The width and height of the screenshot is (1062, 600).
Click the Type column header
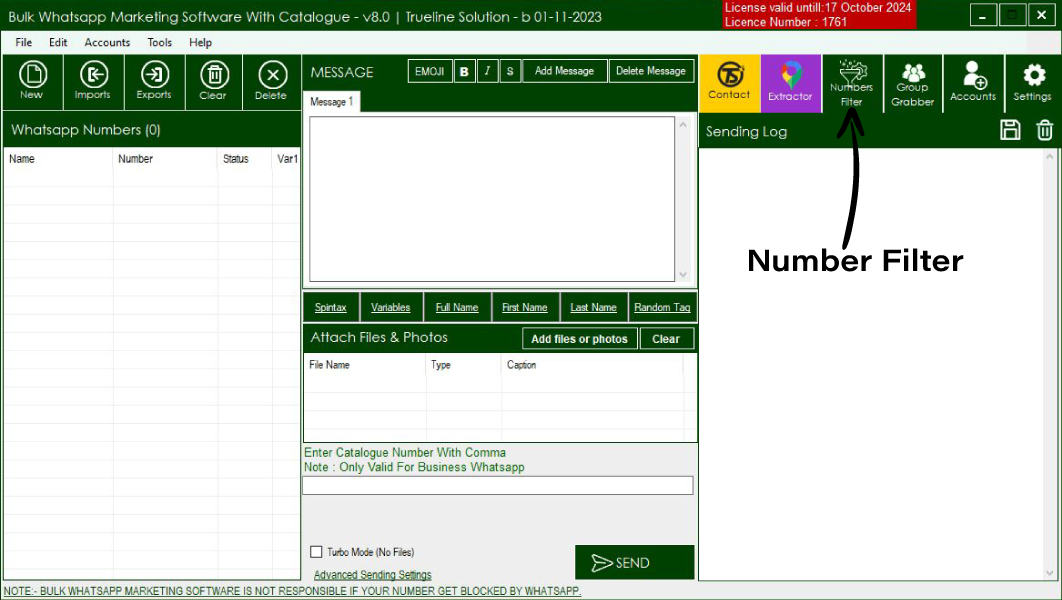click(x=464, y=365)
